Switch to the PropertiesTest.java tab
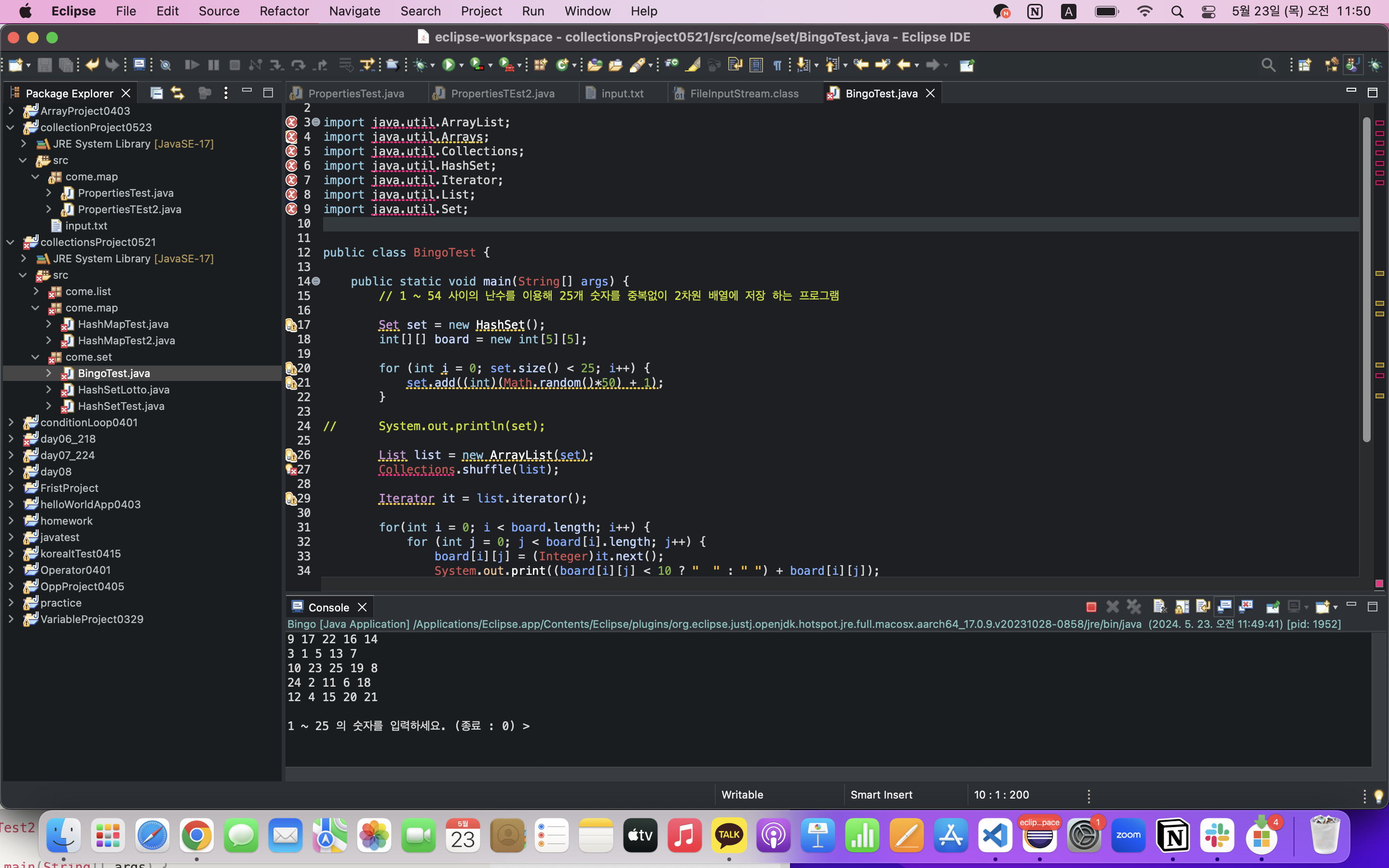 coord(356,93)
